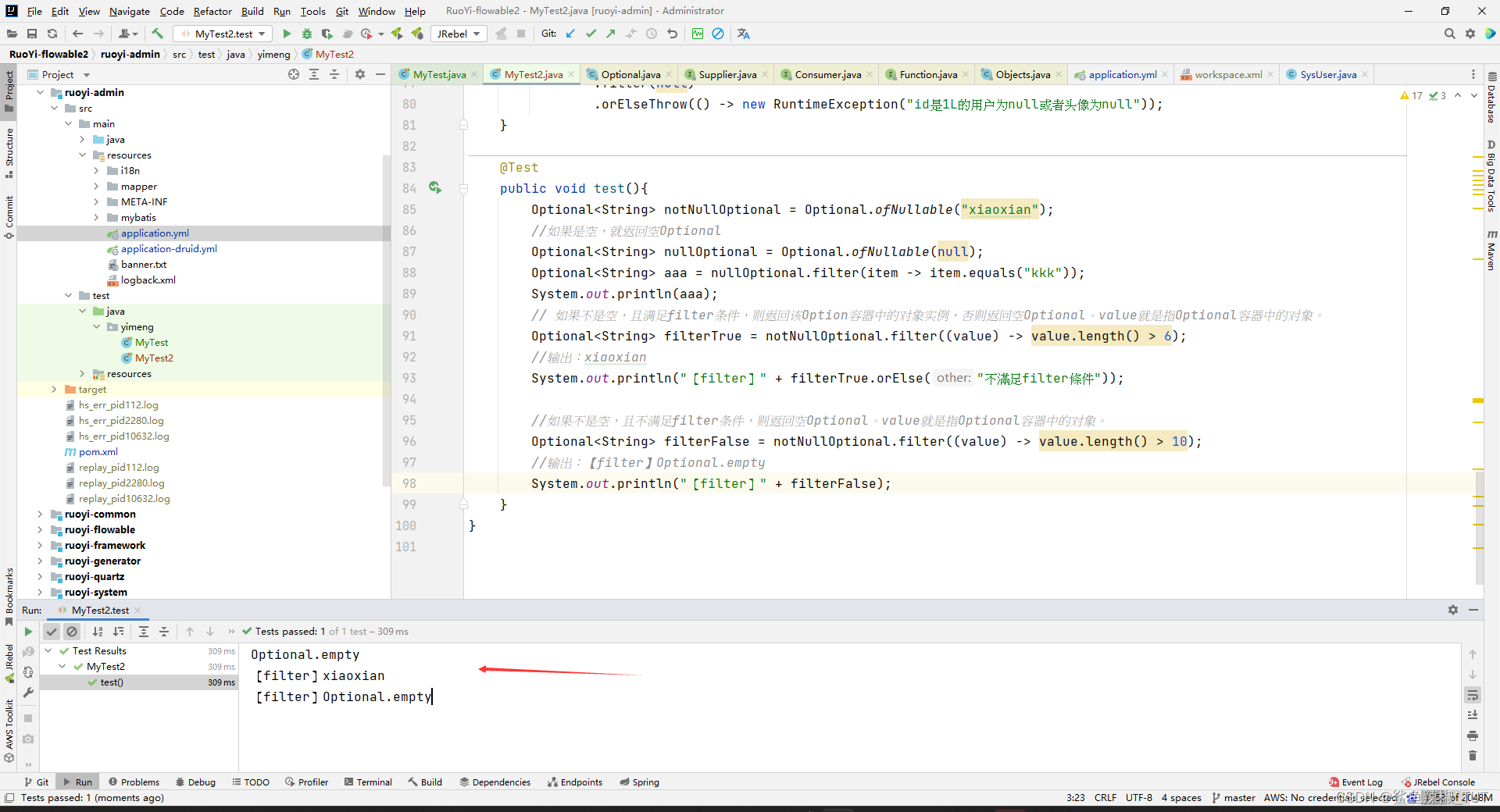The height and width of the screenshot is (812, 1500).
Task: Click the Reload from disk sync icon
Action: tap(52, 34)
